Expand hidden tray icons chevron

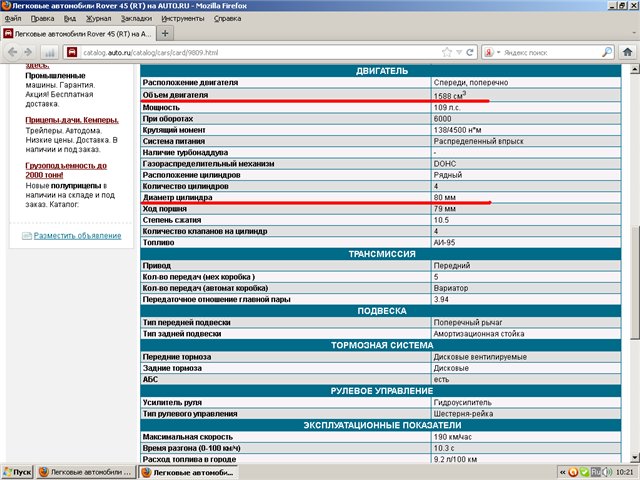click(562, 472)
